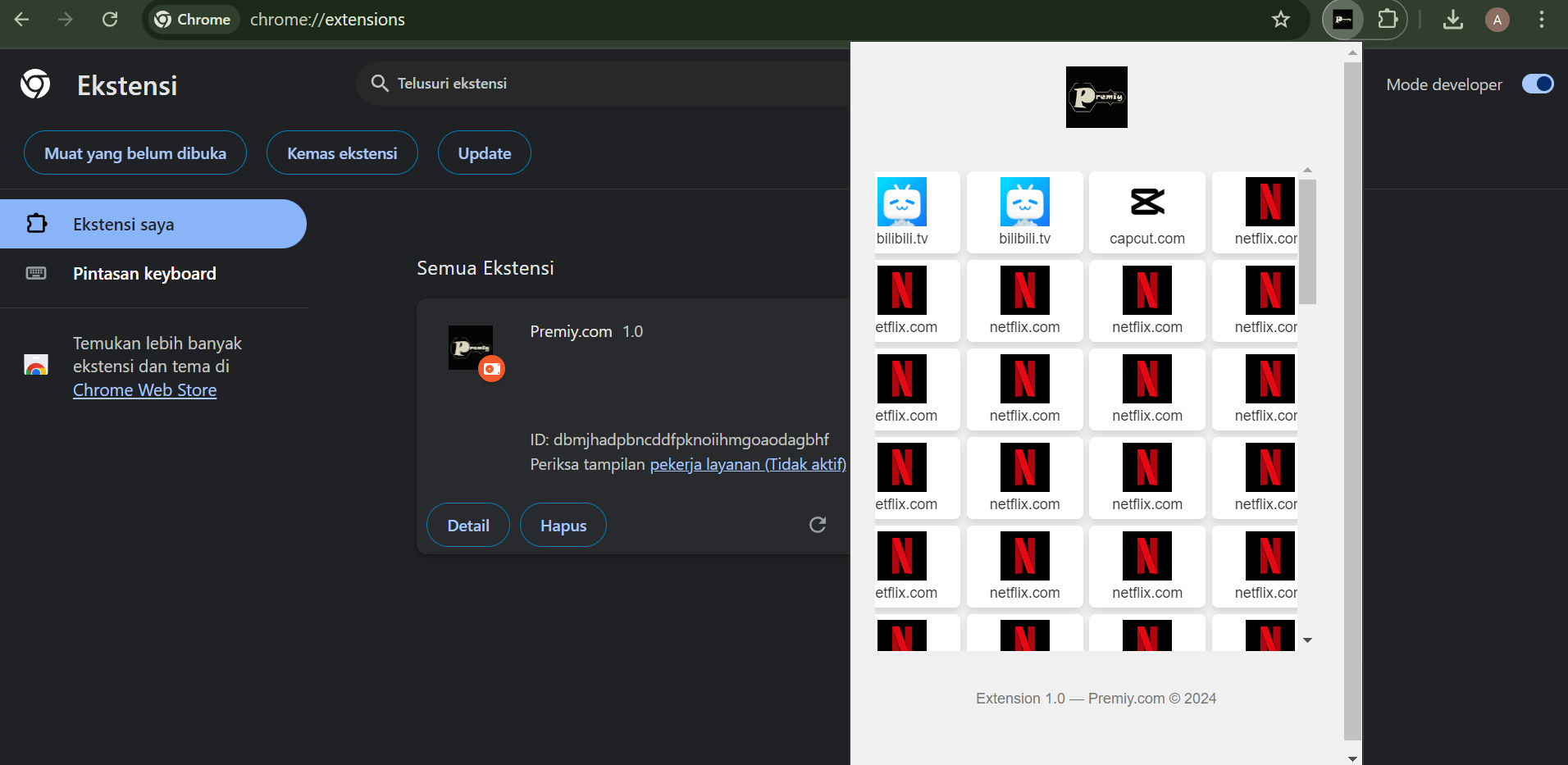
Task: Open the Chrome three-dot menu
Action: 1542,19
